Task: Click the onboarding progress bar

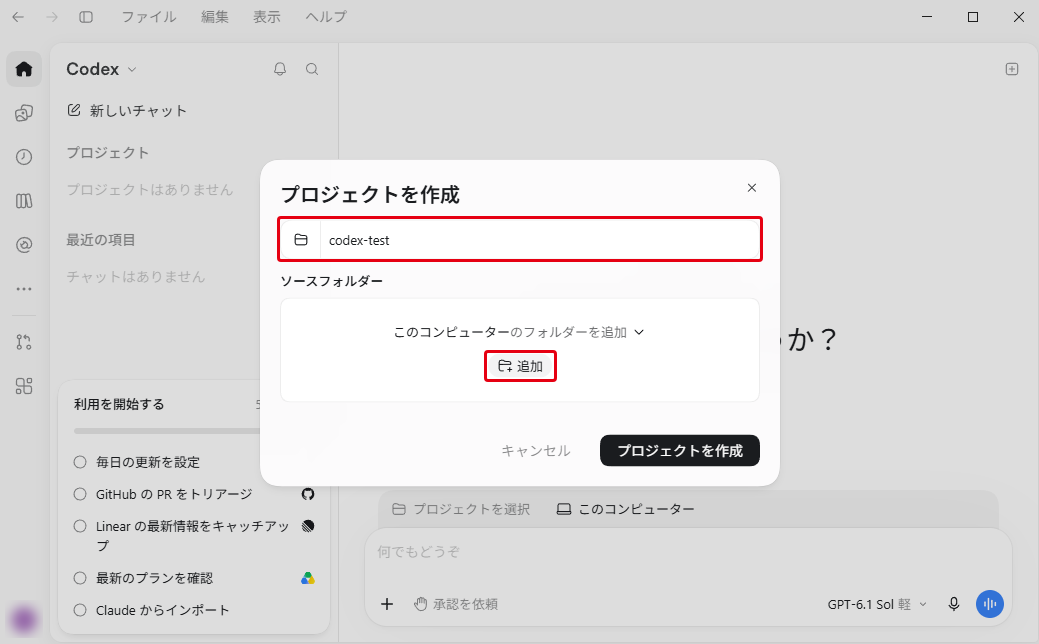Action: point(169,431)
